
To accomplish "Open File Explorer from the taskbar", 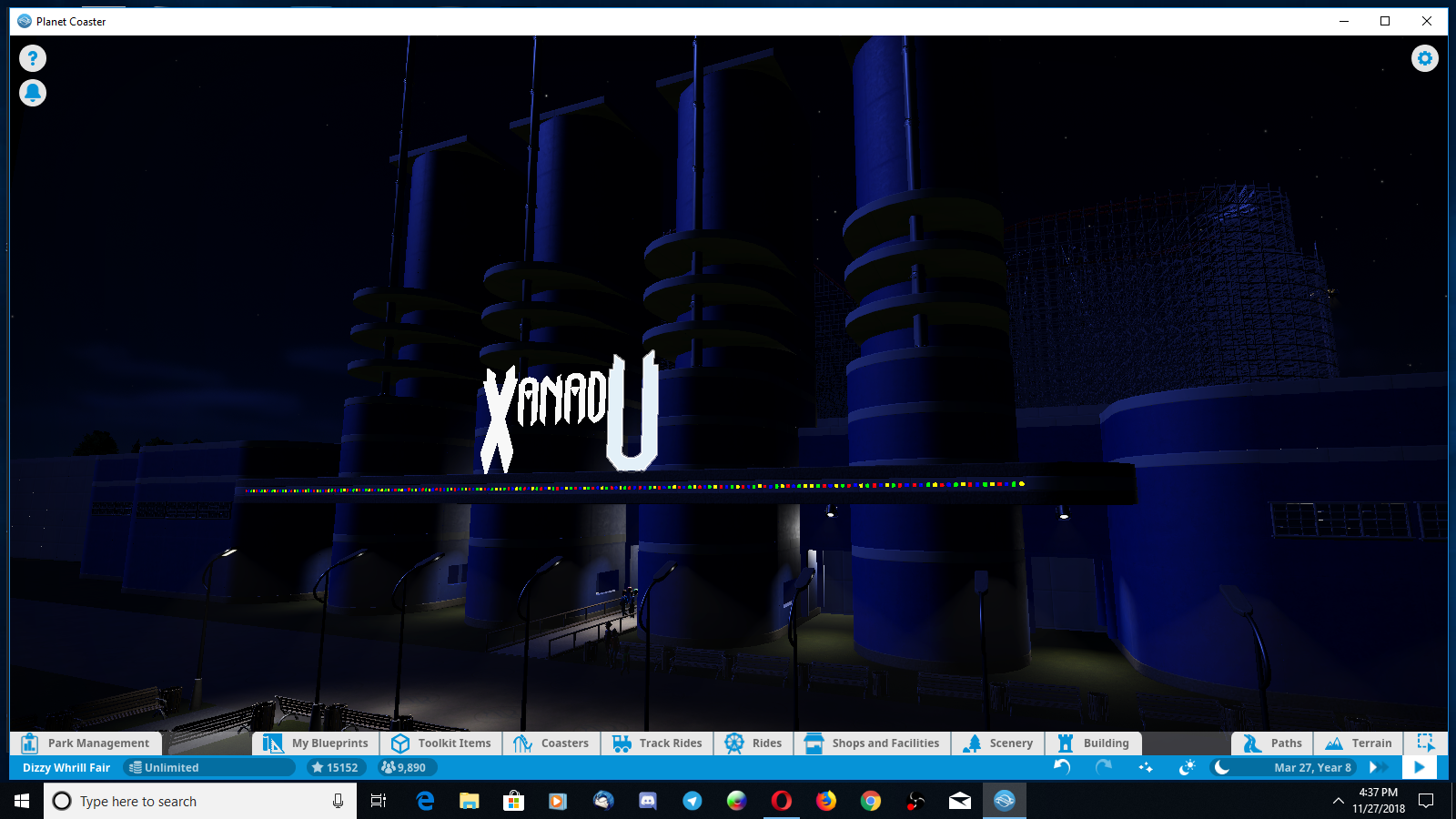I will 469,801.
